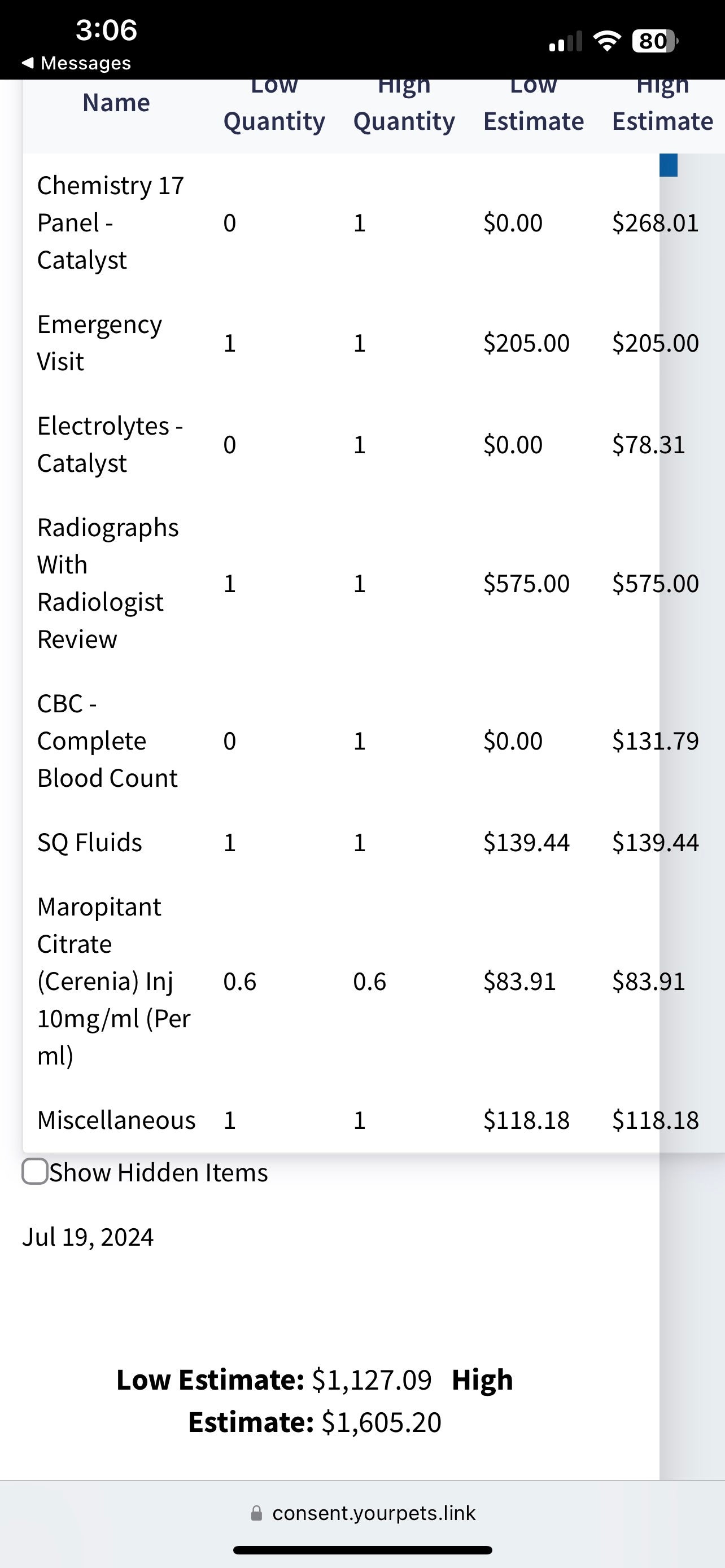Viewport: 725px width, 1568px height.
Task: Tap the Wi-Fi status icon
Action: point(607,41)
